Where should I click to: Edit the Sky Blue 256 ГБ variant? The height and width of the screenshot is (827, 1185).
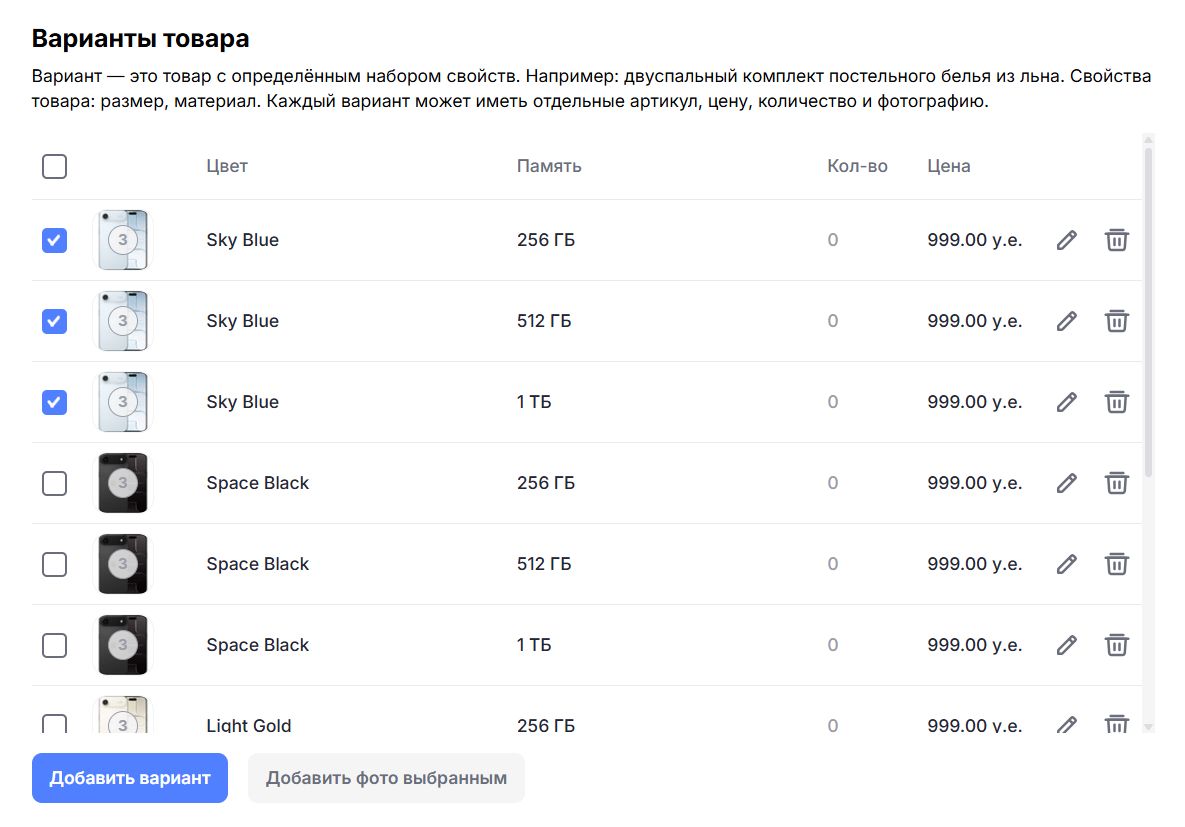(1067, 240)
